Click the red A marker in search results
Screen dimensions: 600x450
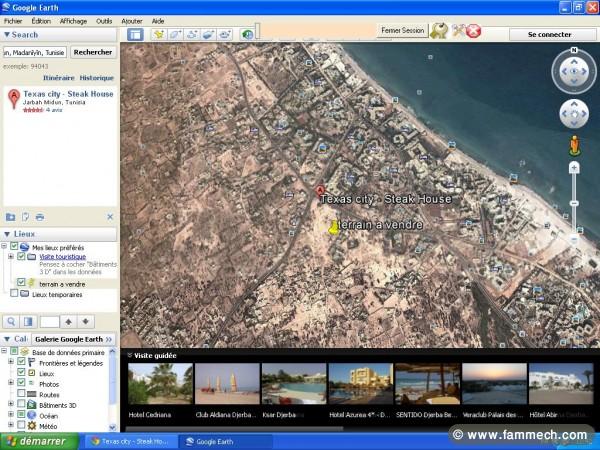[14, 99]
